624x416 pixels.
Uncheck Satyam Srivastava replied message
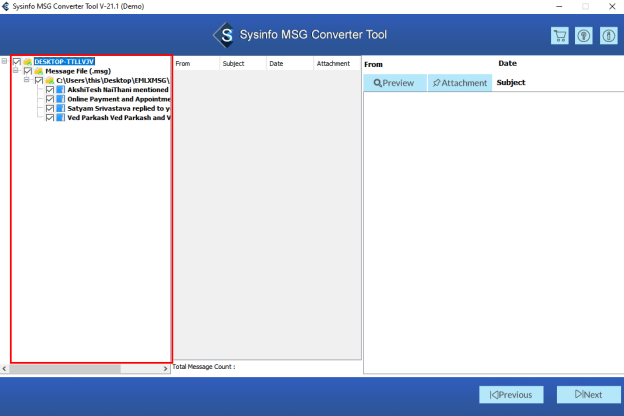pos(50,108)
